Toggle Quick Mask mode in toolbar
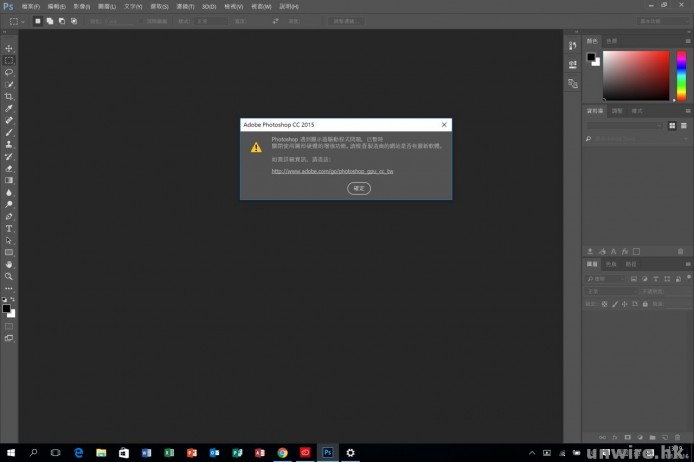This screenshot has height=462, width=694. coord(9,325)
